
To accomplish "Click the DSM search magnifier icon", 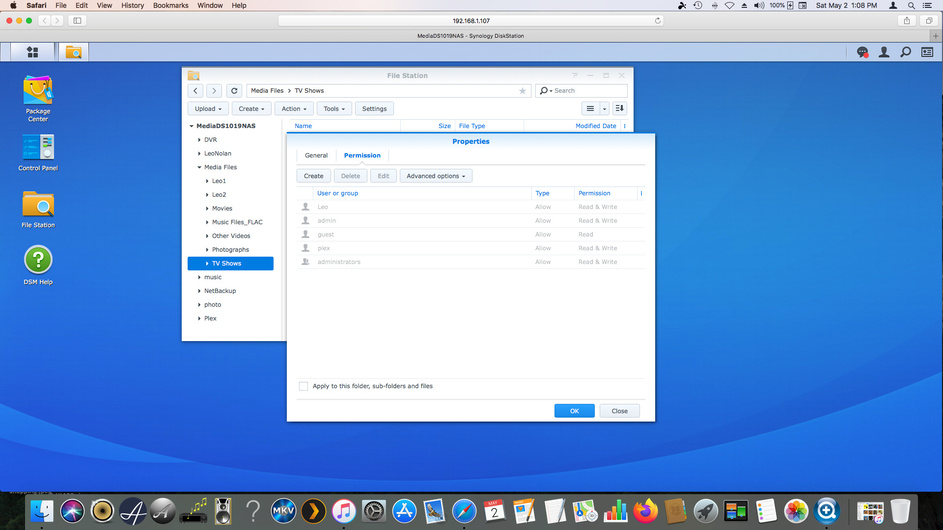I will 906,52.
